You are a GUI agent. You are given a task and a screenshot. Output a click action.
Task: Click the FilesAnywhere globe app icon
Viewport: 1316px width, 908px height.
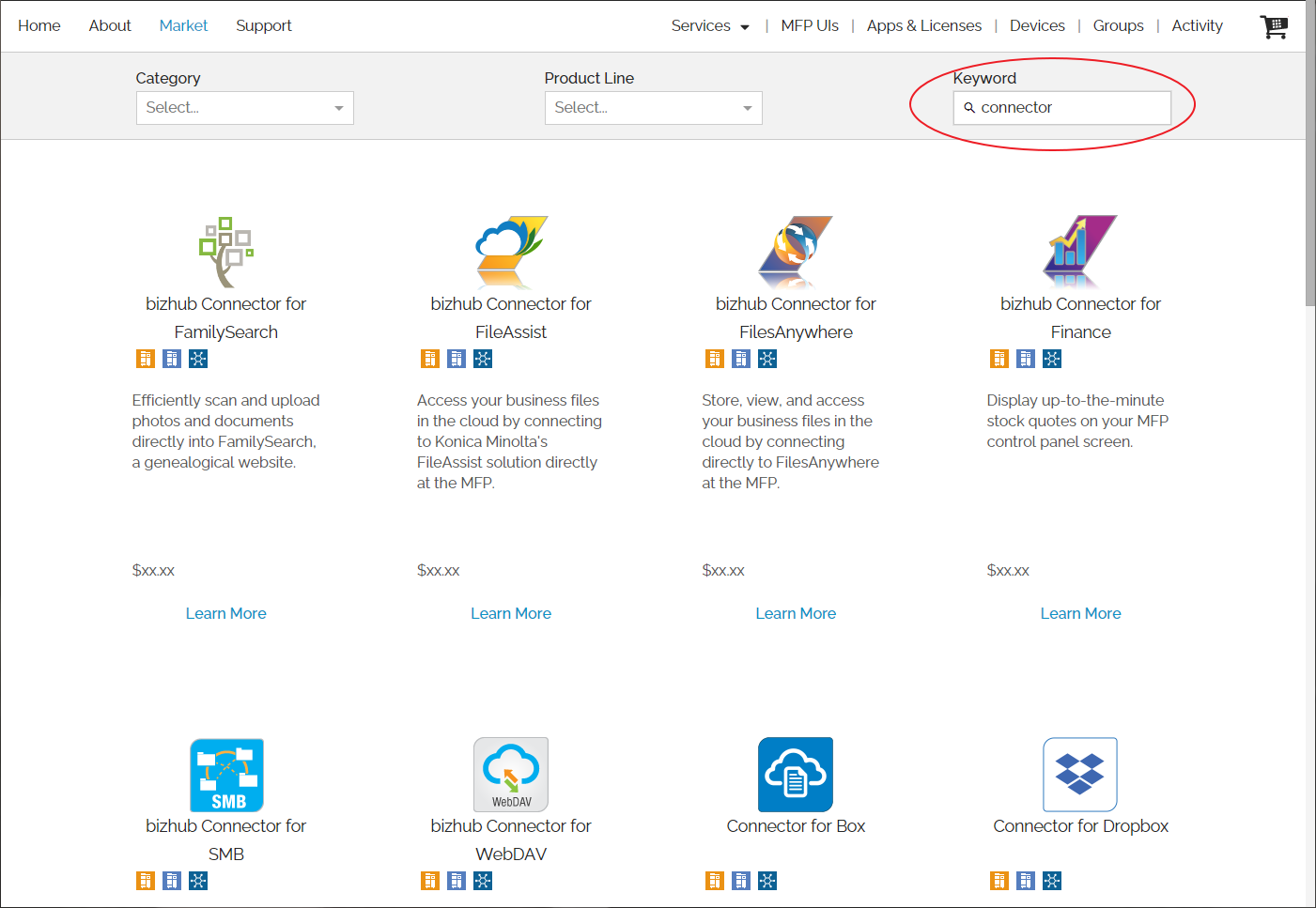(x=796, y=252)
